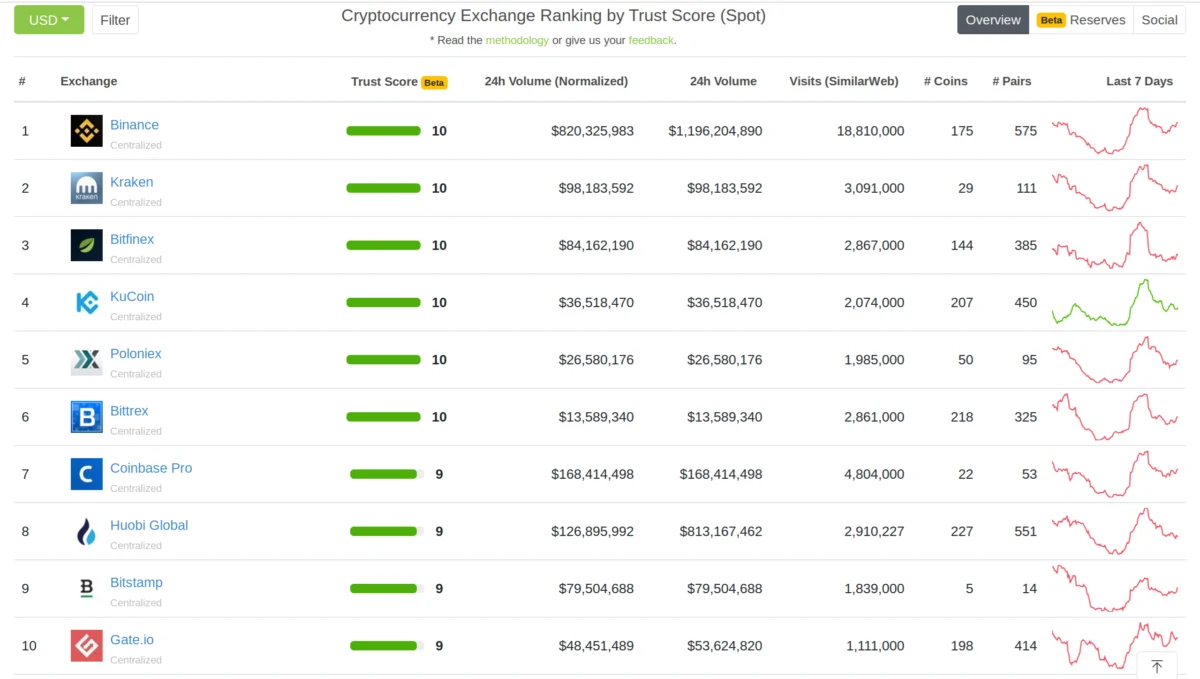Open the Coinbase Pro exchange link

point(151,468)
